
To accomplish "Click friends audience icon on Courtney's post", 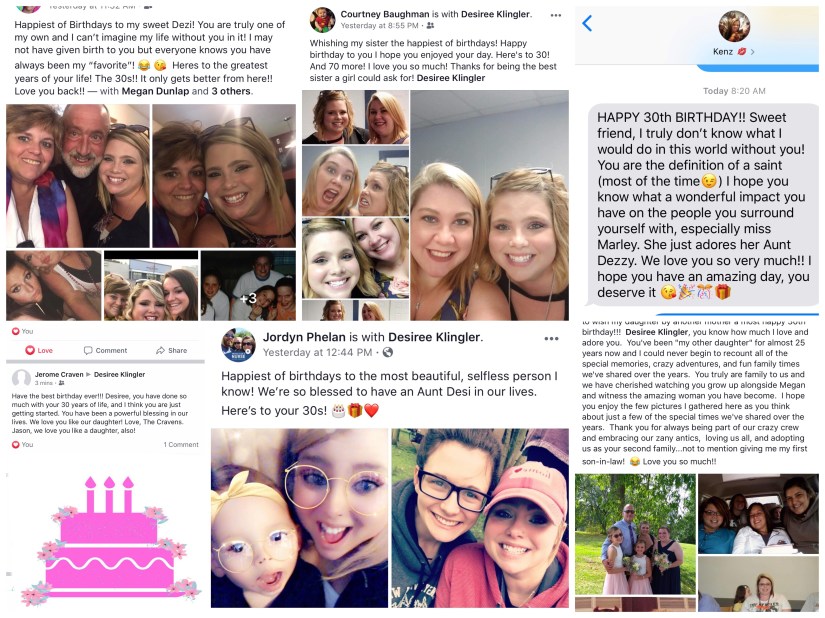I will click(430, 26).
